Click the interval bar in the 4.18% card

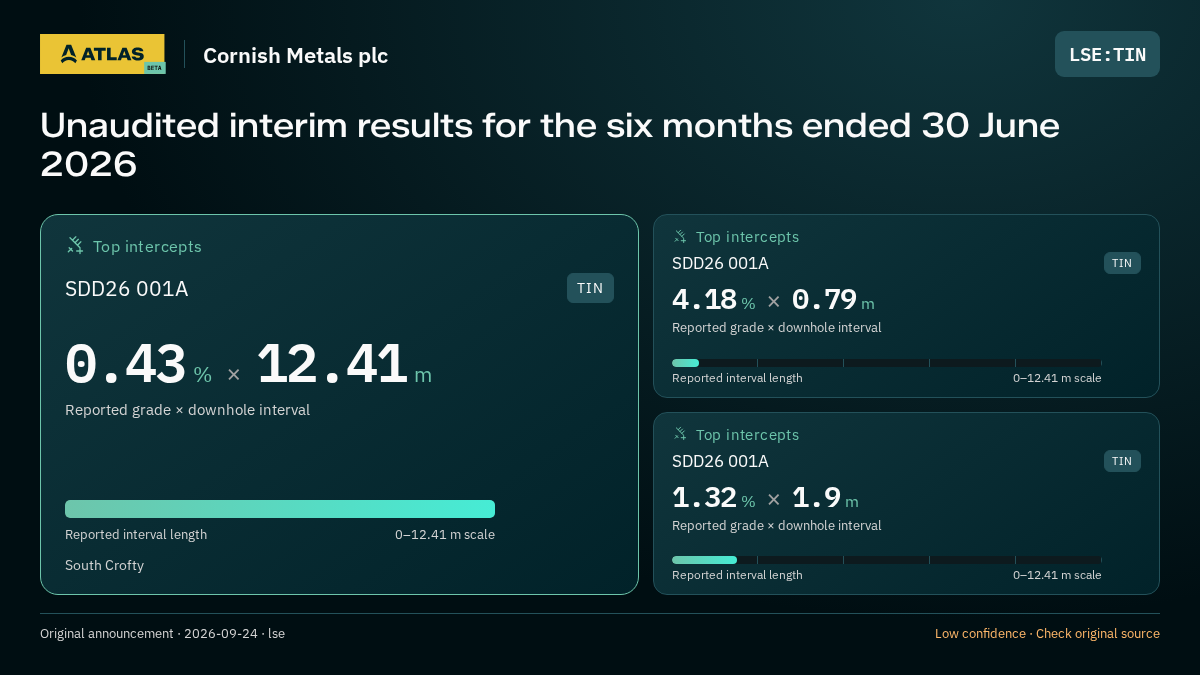887,363
